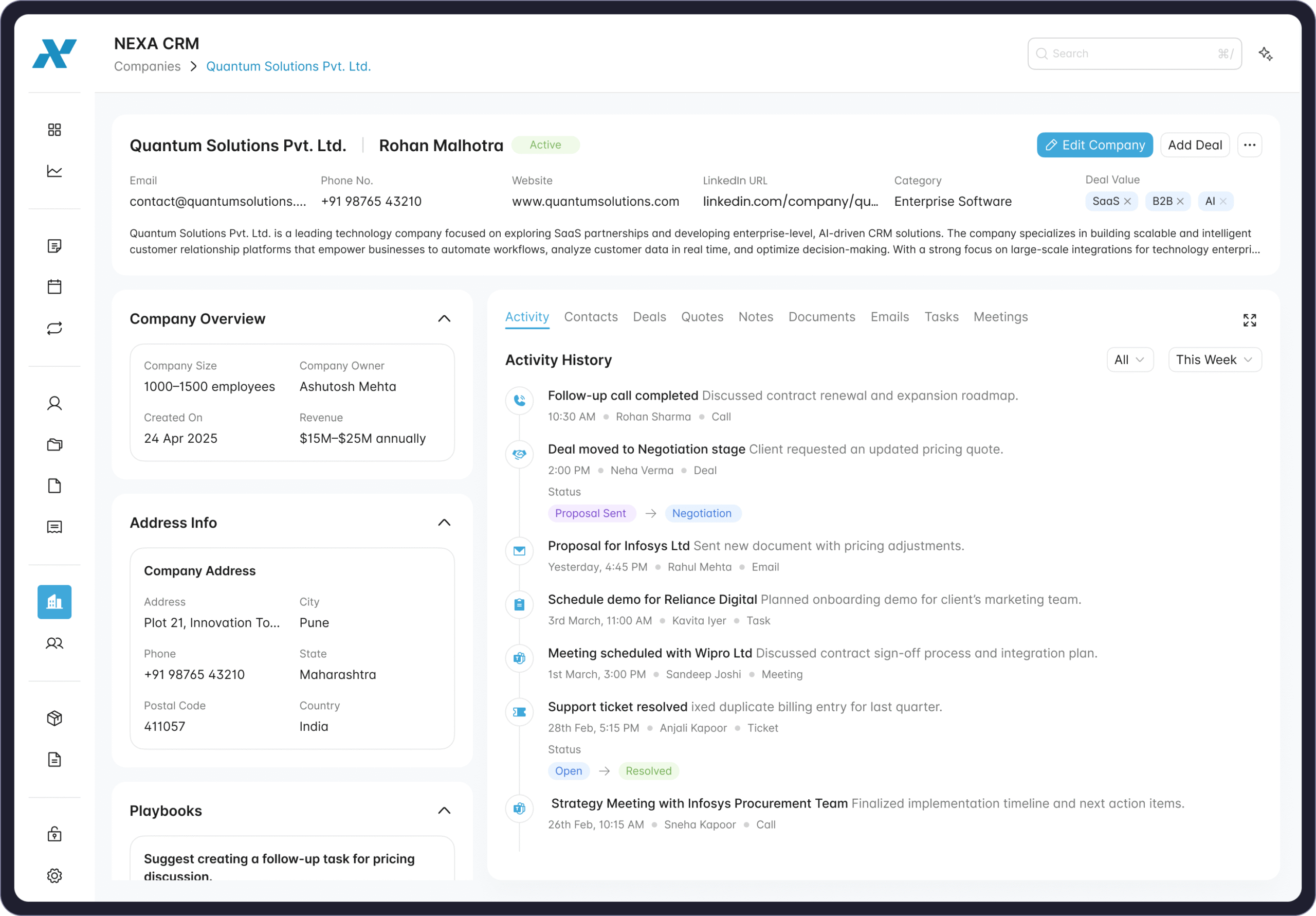Remove the AI tag
Image resolution: width=1316 pixels, height=916 pixels.
pyautogui.click(x=1223, y=201)
